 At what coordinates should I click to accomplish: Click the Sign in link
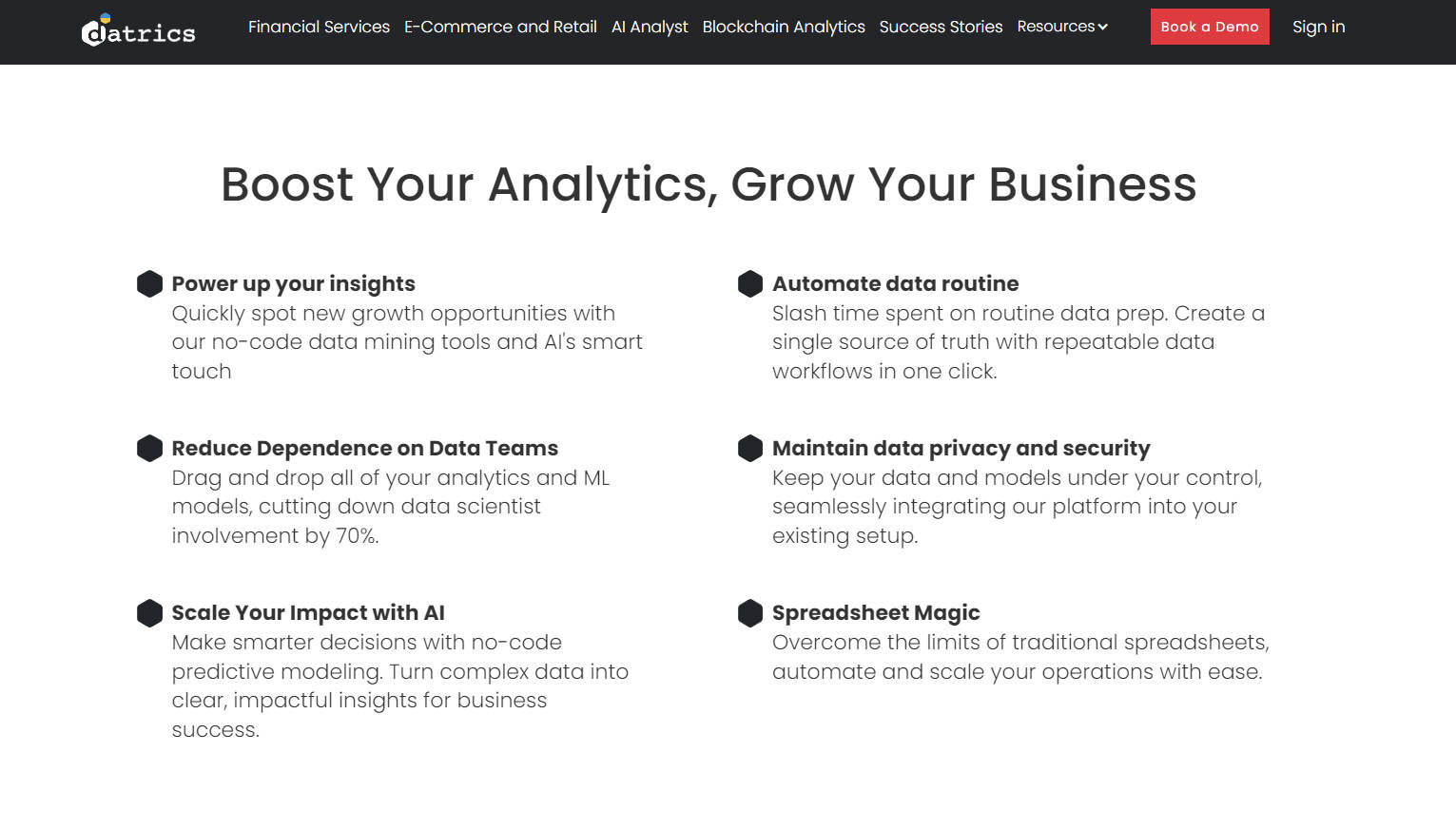[x=1318, y=27]
